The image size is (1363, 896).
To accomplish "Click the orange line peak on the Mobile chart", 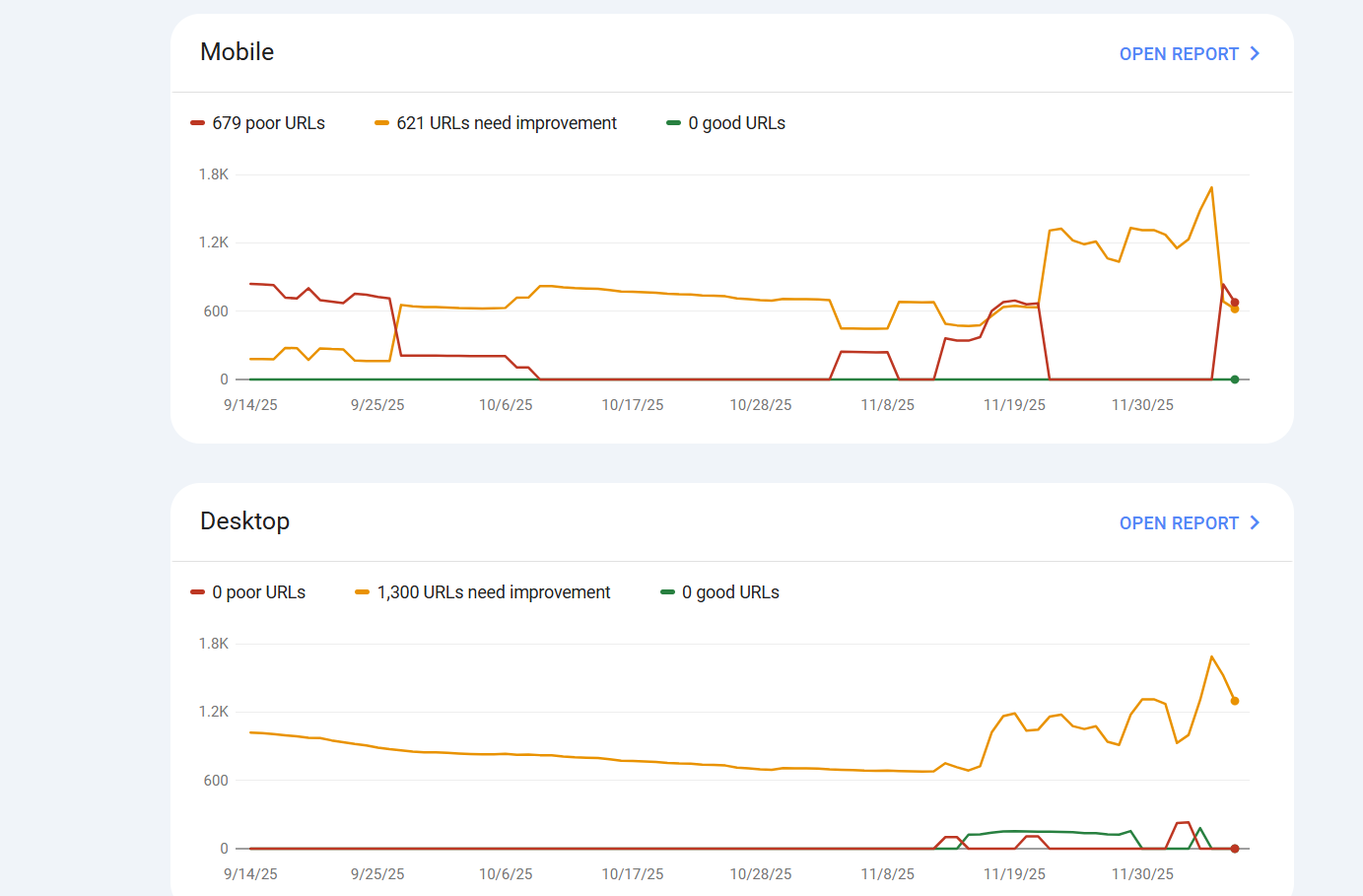I will [x=1210, y=185].
